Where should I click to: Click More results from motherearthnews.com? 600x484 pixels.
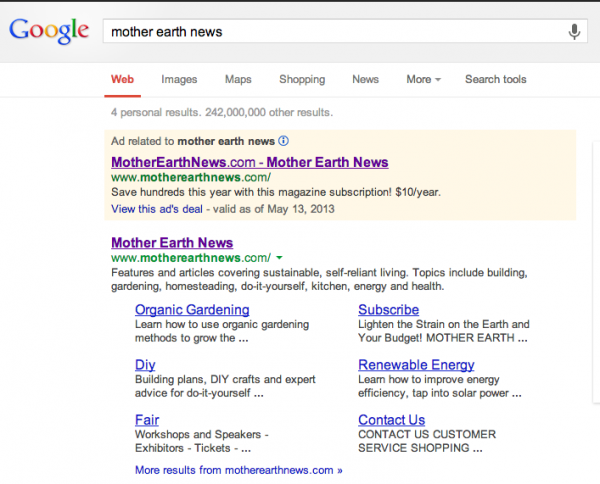239,470
